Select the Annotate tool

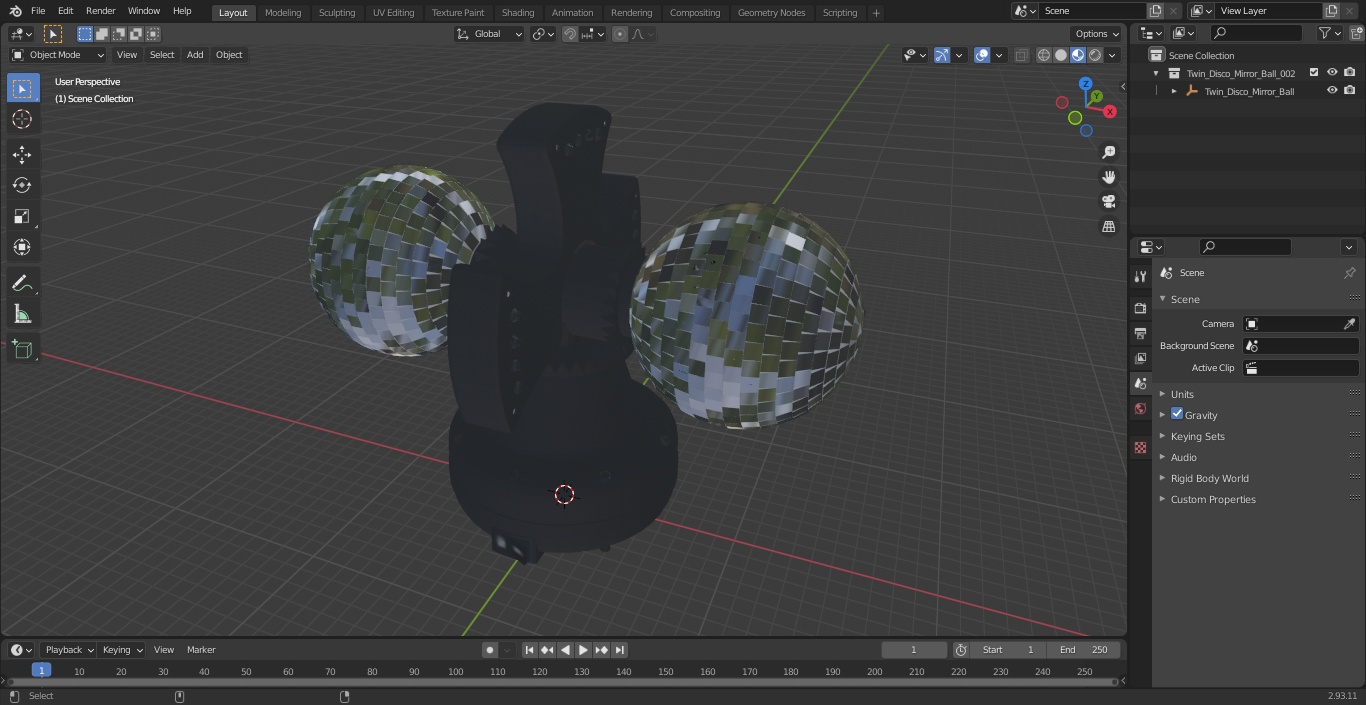22,284
